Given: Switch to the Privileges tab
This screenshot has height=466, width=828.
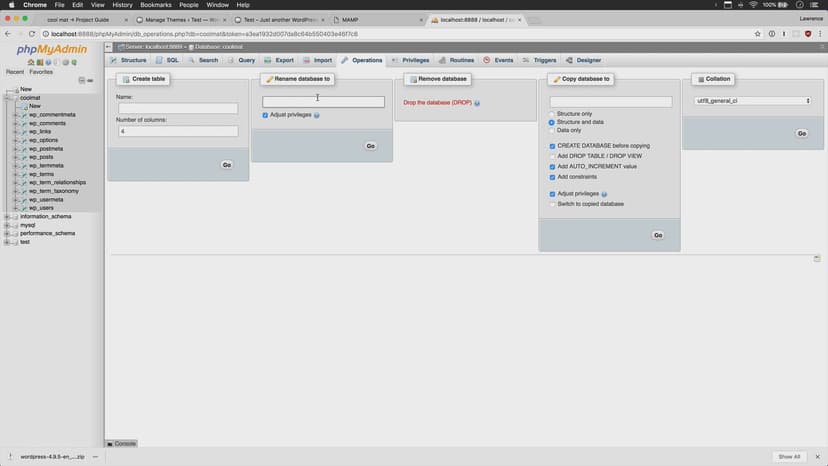Looking at the screenshot, I should pos(410,60).
